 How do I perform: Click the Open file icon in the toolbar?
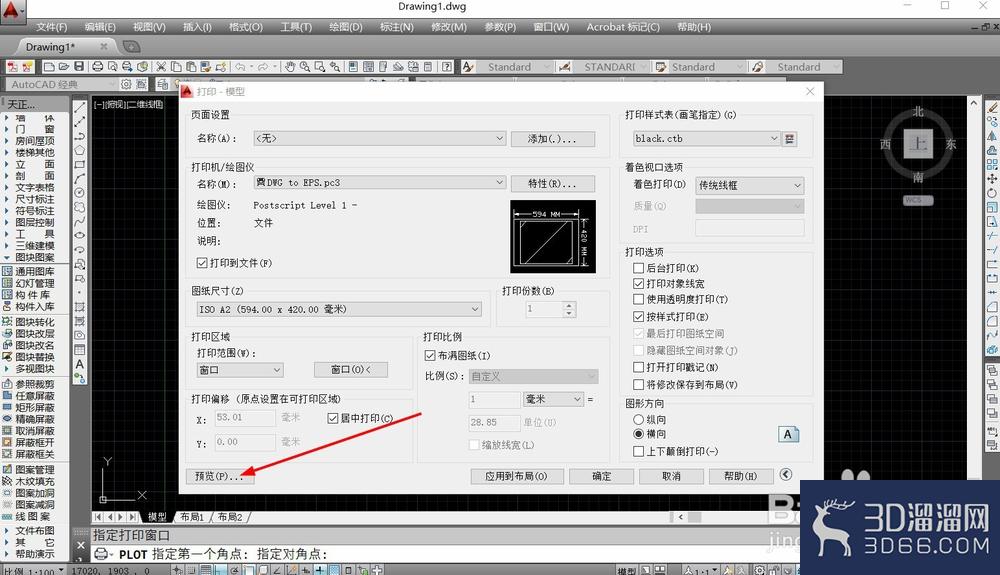pyautogui.click(x=64, y=66)
